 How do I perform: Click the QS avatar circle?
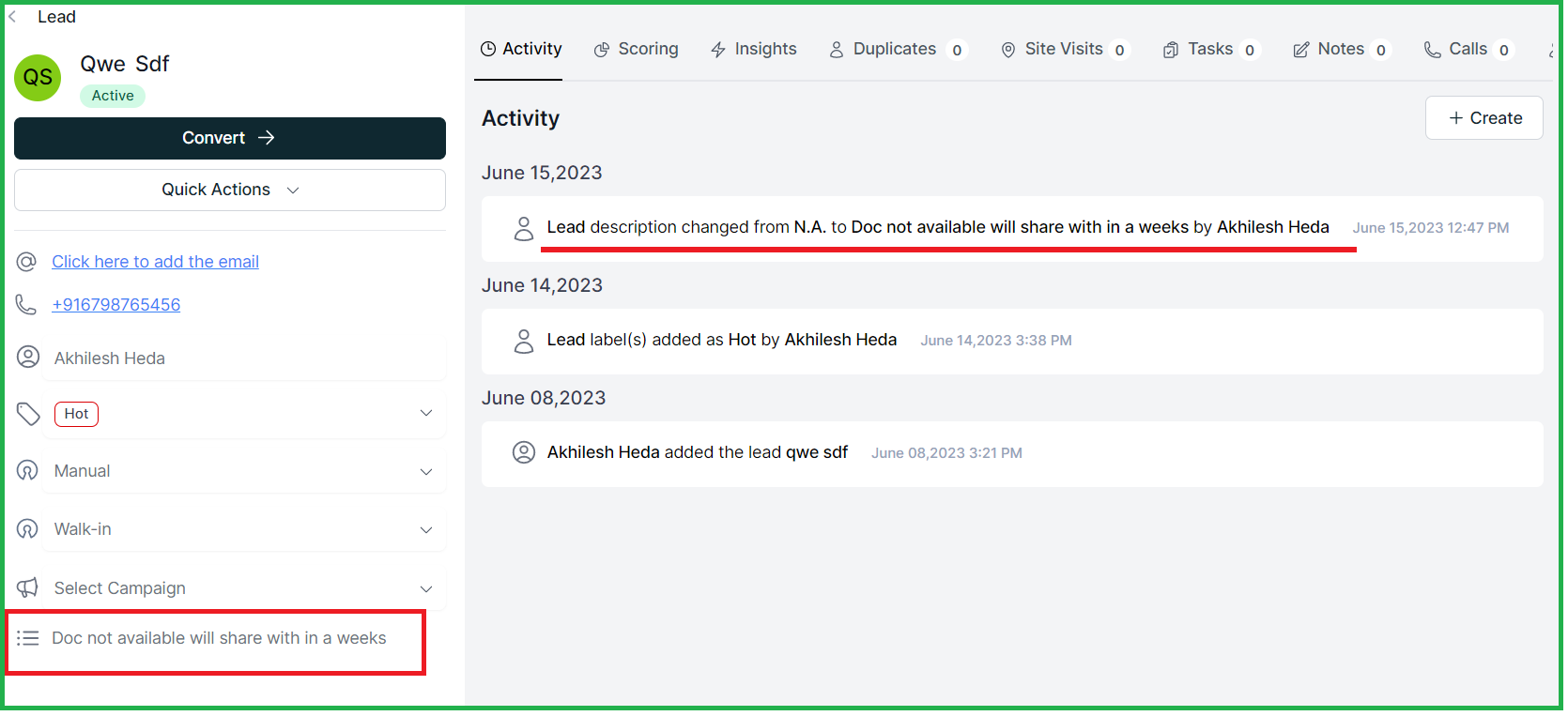click(x=38, y=78)
